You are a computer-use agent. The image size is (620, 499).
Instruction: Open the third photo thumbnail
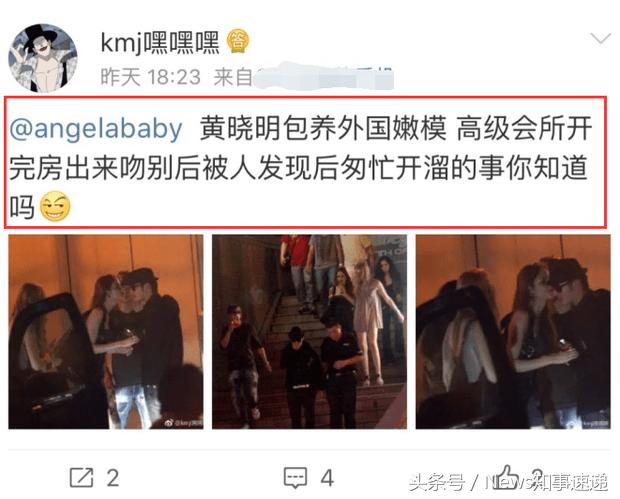[x=513, y=332]
